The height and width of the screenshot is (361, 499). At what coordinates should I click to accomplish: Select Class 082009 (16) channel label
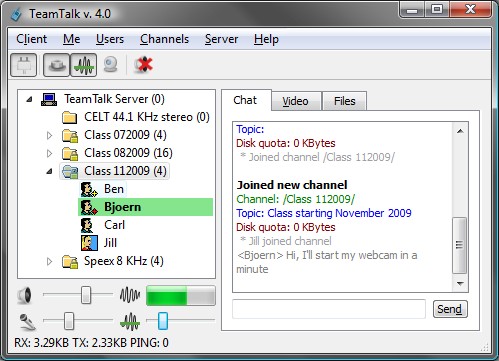click(128, 153)
